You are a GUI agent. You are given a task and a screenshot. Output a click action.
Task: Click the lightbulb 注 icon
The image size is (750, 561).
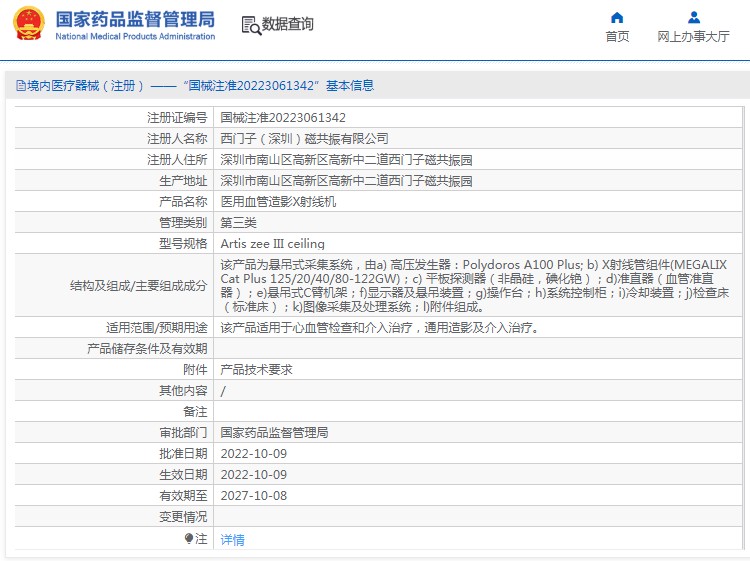coord(189,539)
